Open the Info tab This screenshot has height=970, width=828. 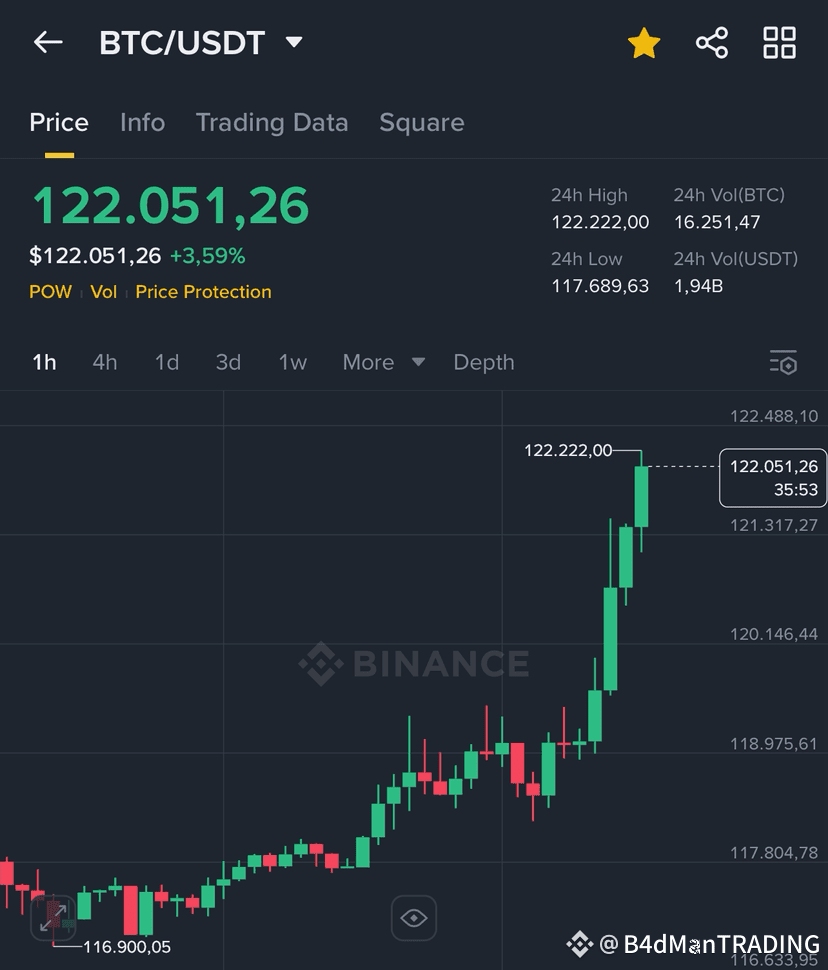point(142,122)
